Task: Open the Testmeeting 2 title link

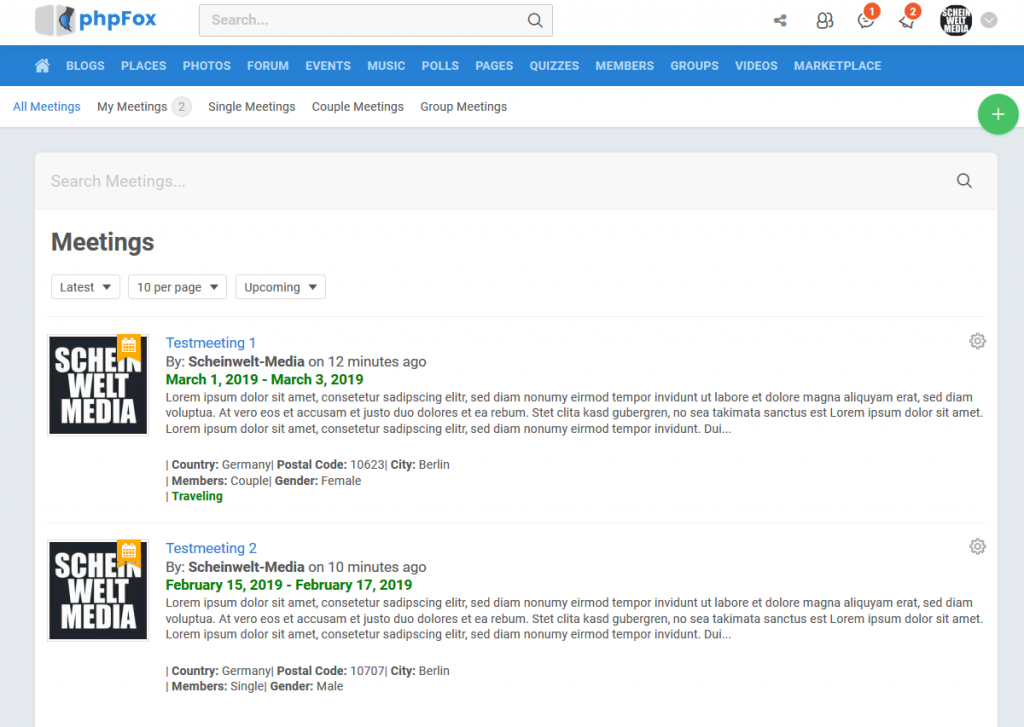Action: pyautogui.click(x=211, y=548)
